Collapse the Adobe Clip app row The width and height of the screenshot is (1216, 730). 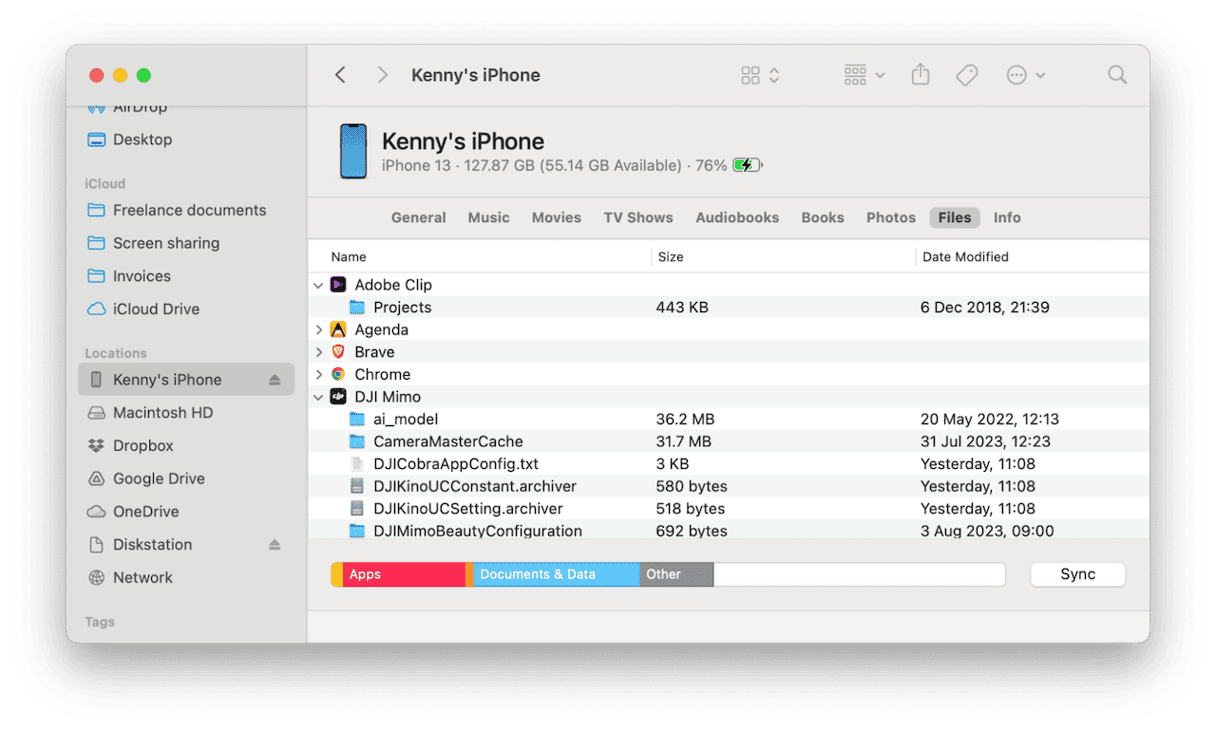319,285
